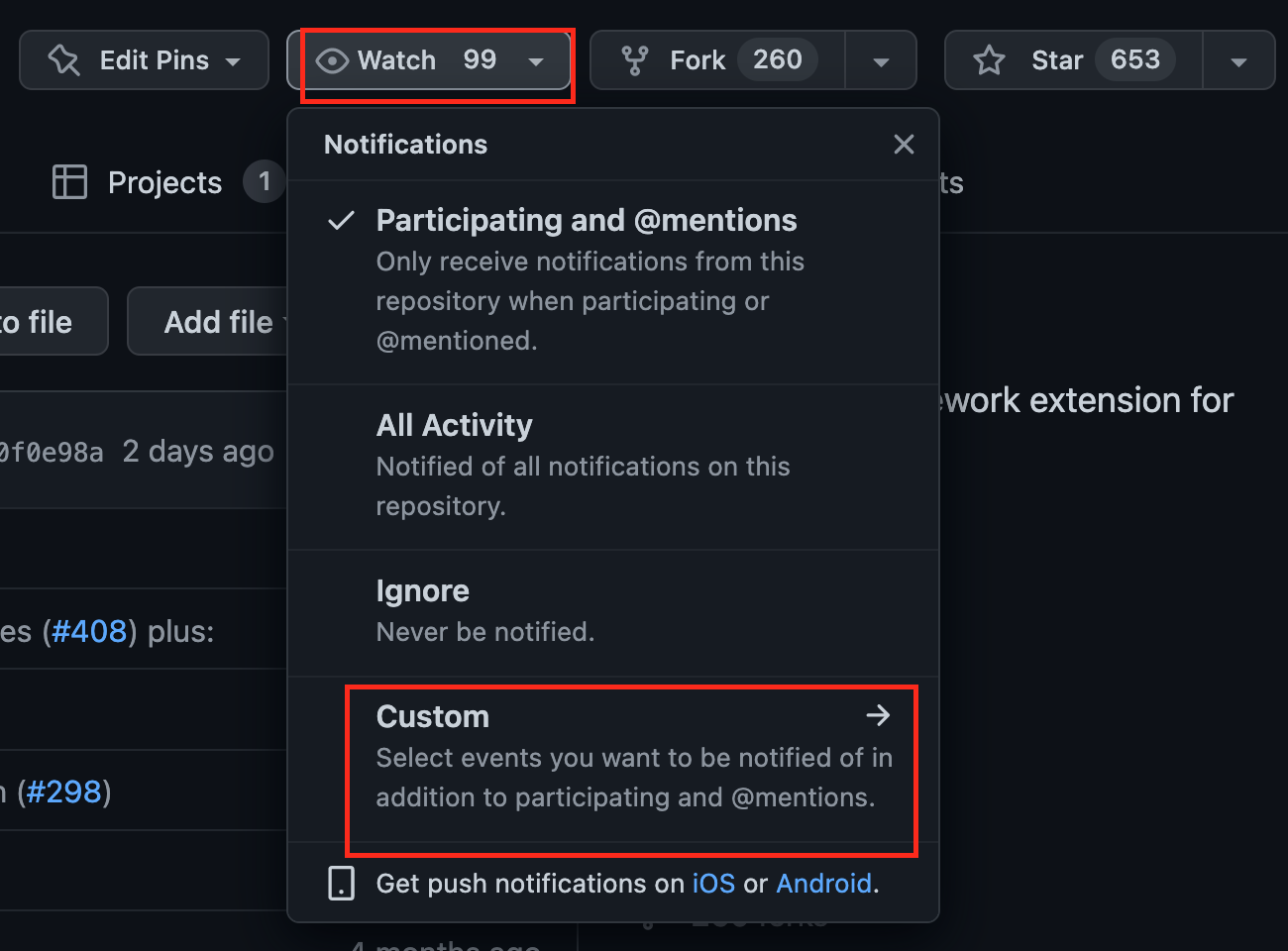Screen dimensions: 1288x951
Task: Switch to the Projects tab
Action: point(164,181)
